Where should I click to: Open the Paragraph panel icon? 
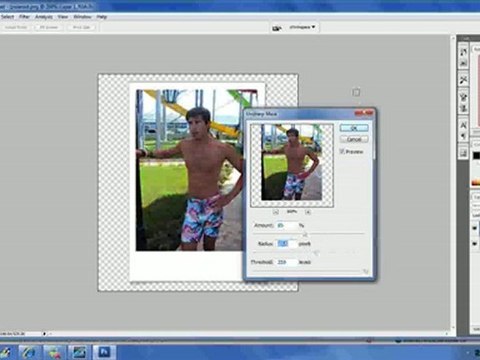tap(463, 136)
